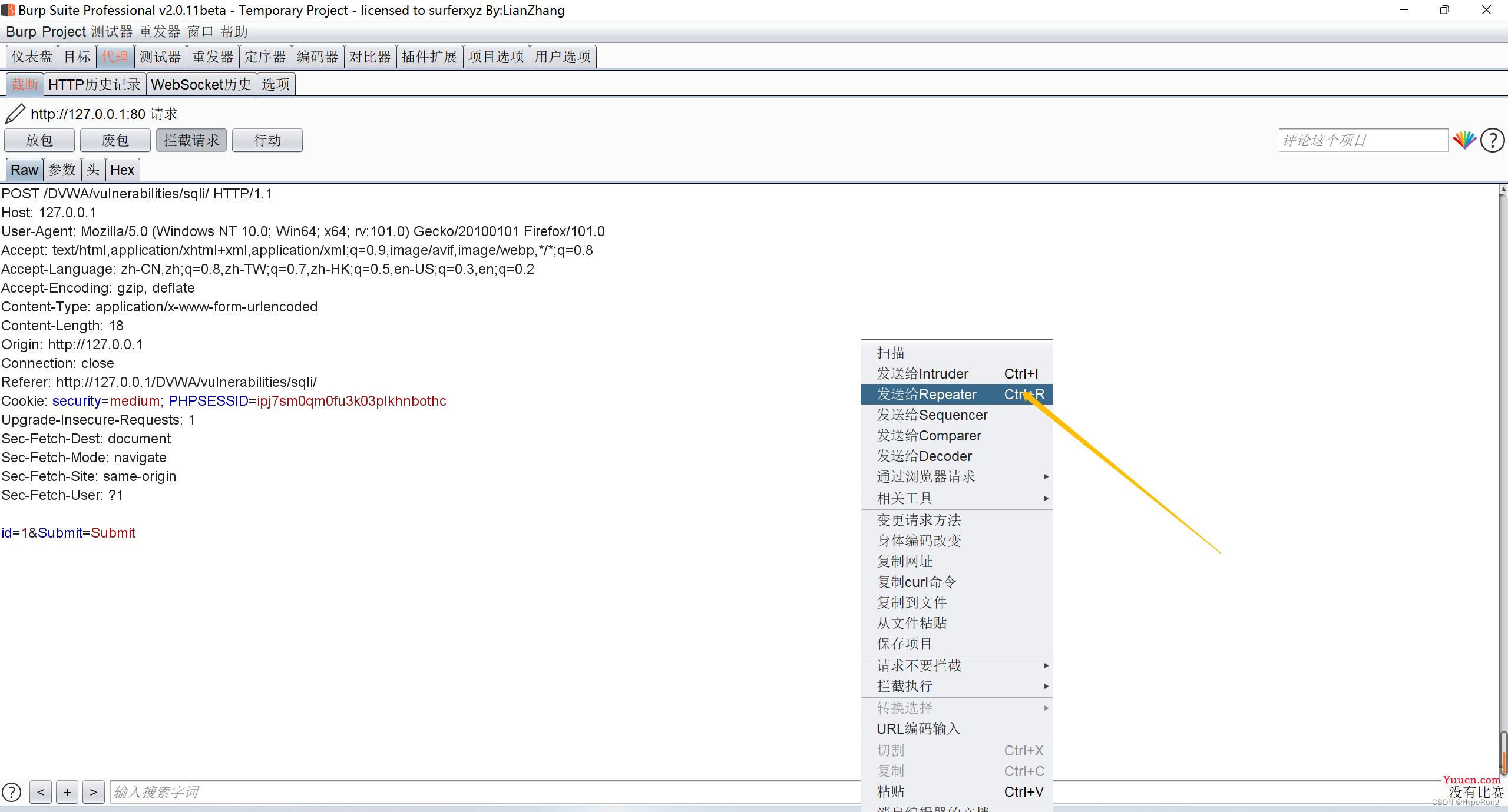
Task: Open the 行动 action dropdown button
Action: (x=267, y=140)
